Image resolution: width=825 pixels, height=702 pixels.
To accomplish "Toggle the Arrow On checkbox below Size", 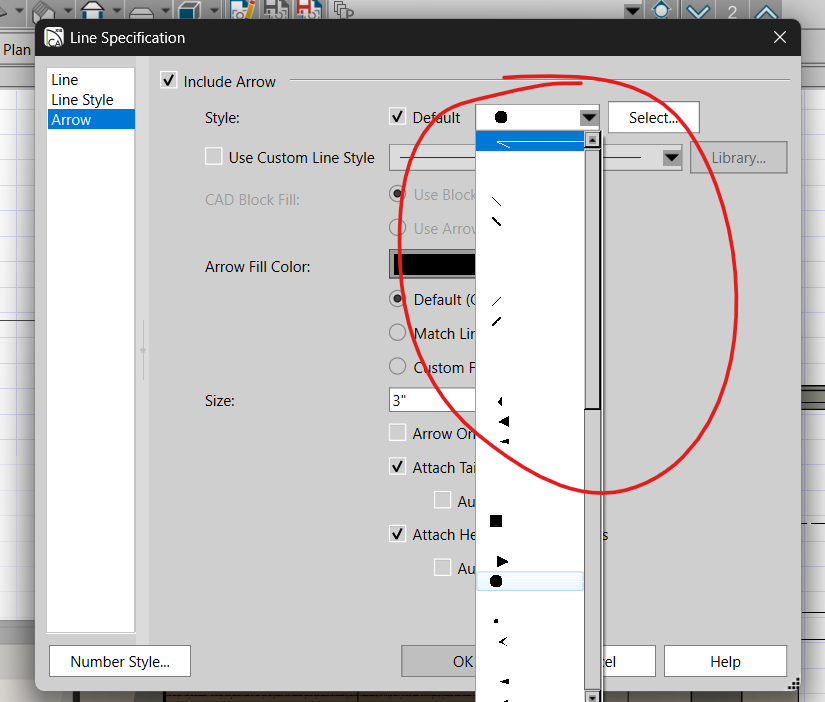I will pyautogui.click(x=397, y=433).
